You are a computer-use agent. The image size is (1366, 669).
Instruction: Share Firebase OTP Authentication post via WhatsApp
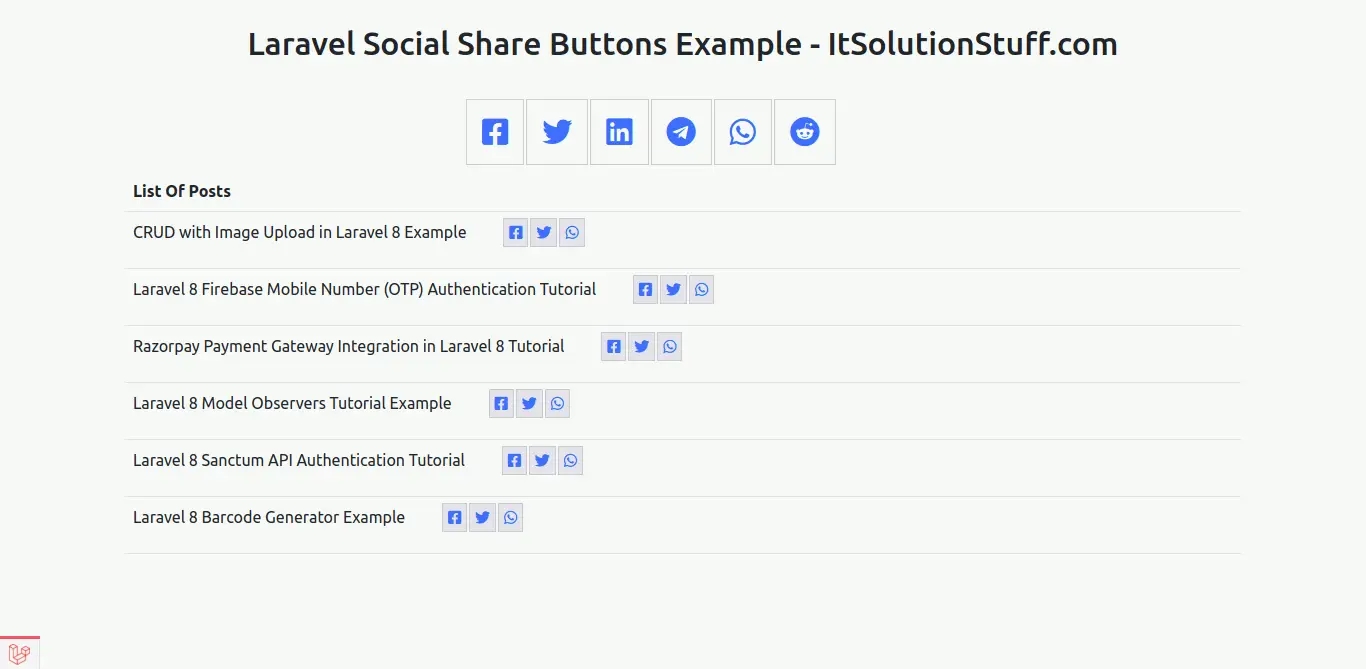click(x=702, y=290)
